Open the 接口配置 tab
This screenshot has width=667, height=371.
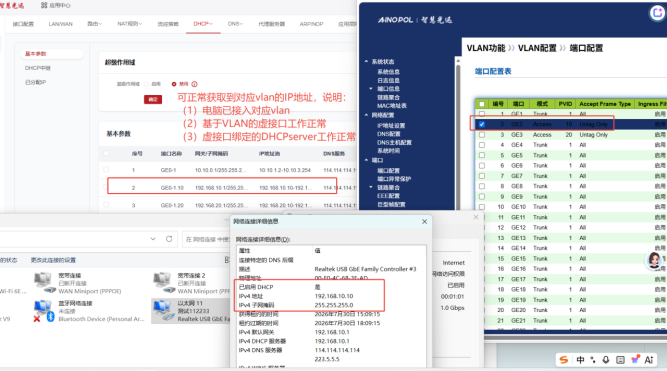click(x=23, y=24)
